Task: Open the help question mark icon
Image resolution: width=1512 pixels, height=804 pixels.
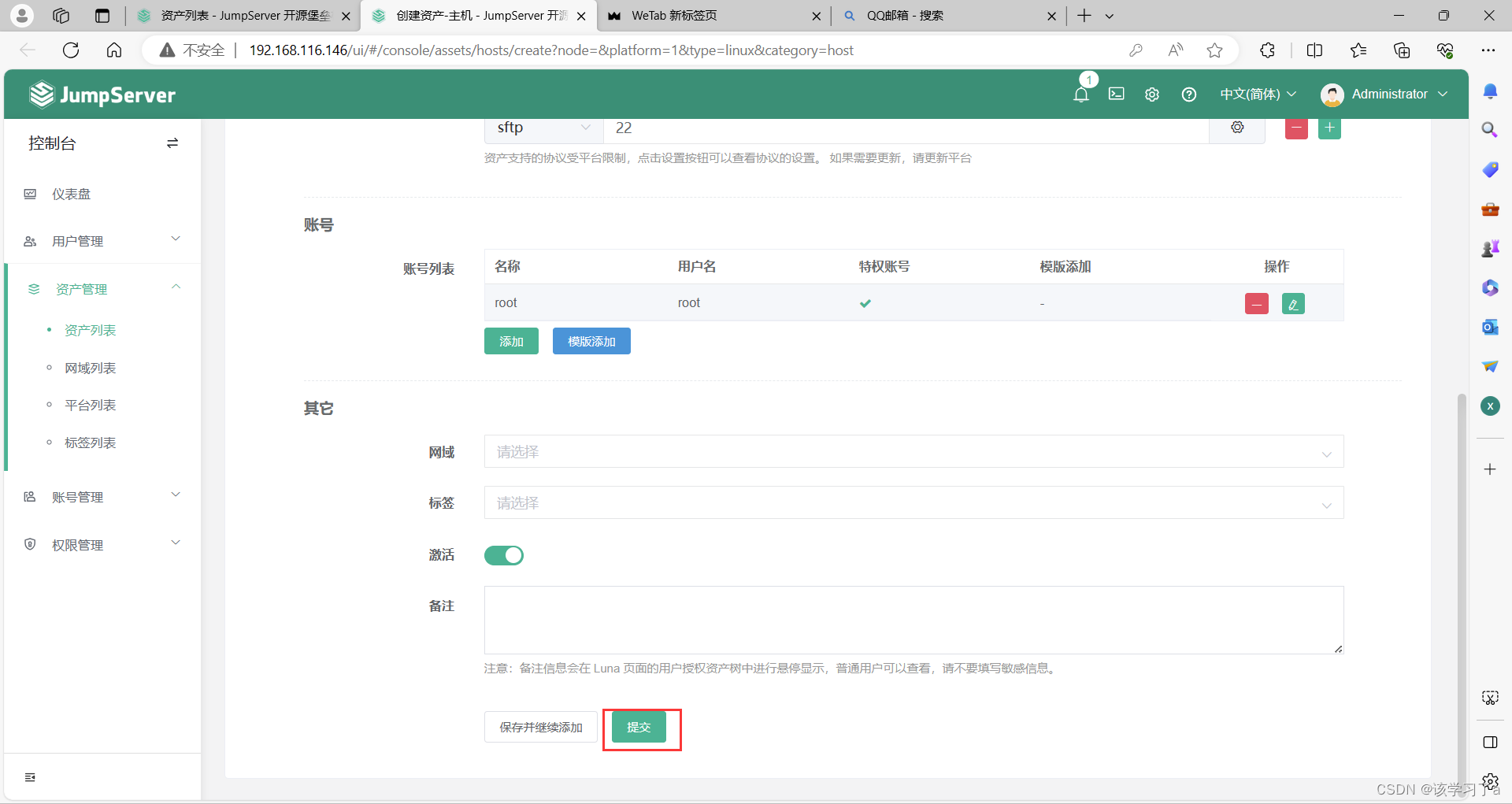Action: (1189, 94)
